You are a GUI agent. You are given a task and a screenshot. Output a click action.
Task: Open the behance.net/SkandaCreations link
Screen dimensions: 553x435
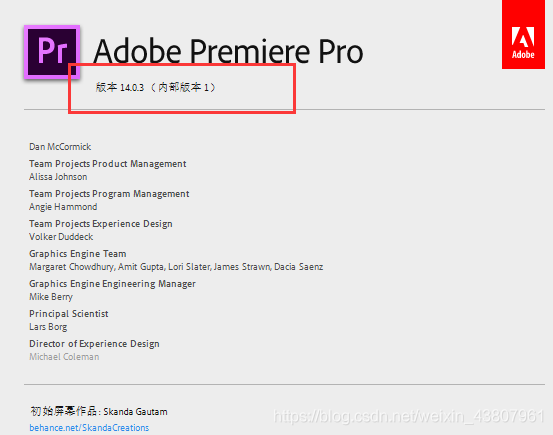[89, 428]
